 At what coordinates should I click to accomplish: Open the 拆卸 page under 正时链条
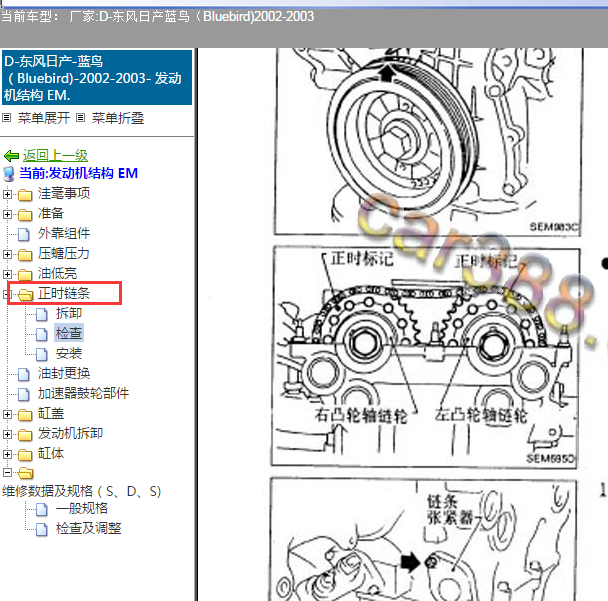point(69,313)
